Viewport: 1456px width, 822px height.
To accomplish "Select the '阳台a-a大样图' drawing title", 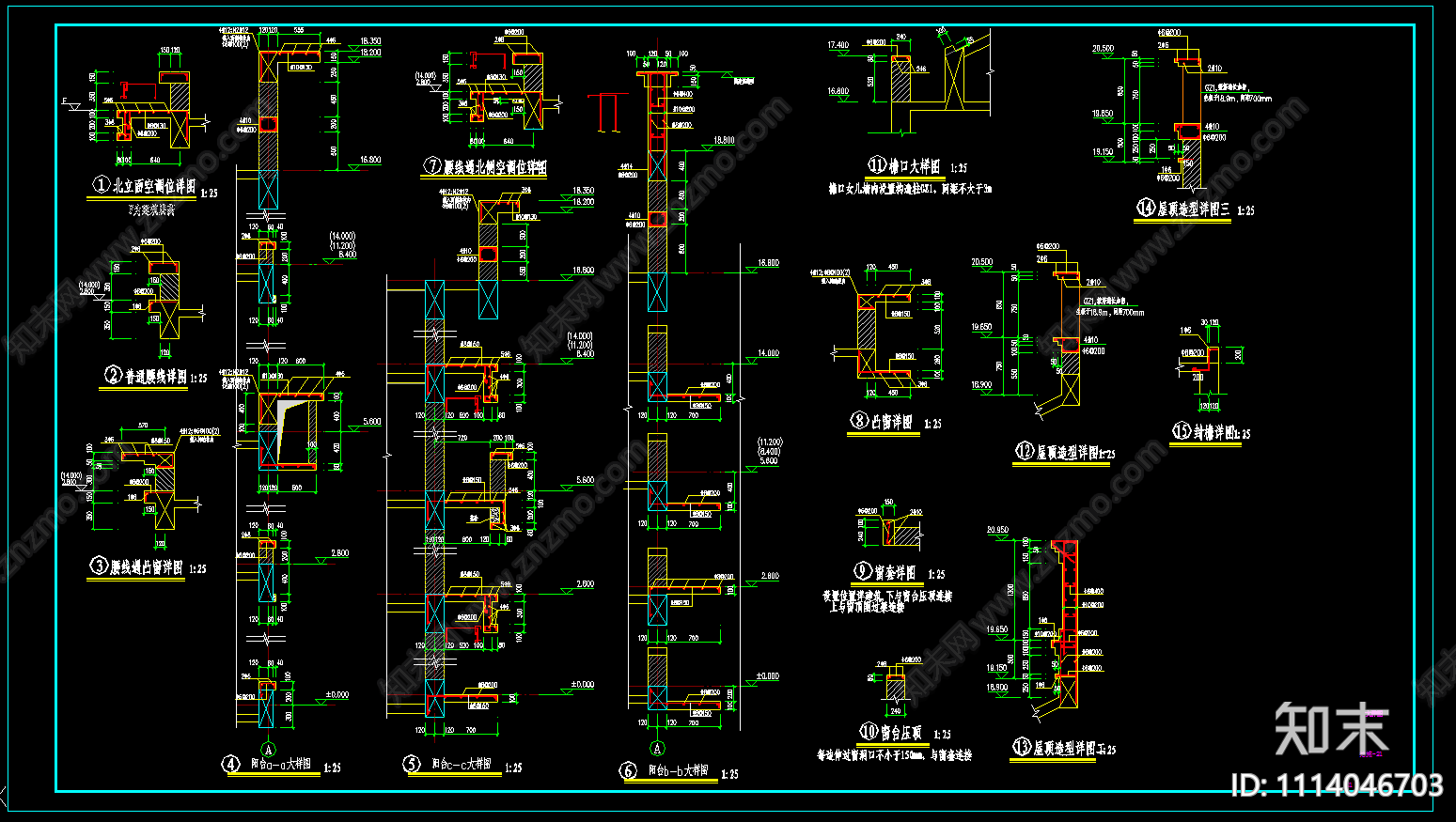I will click(281, 765).
